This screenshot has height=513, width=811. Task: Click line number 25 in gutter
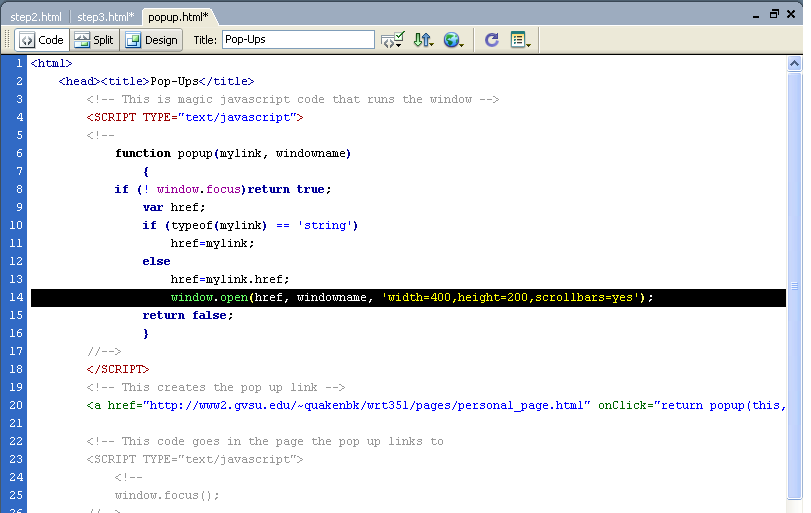coord(16,495)
